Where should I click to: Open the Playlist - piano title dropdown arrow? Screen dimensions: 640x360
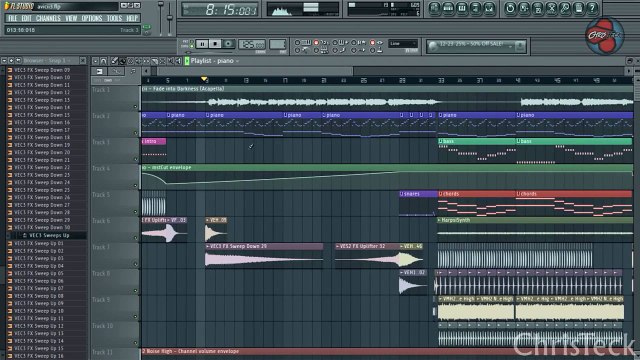pos(238,61)
